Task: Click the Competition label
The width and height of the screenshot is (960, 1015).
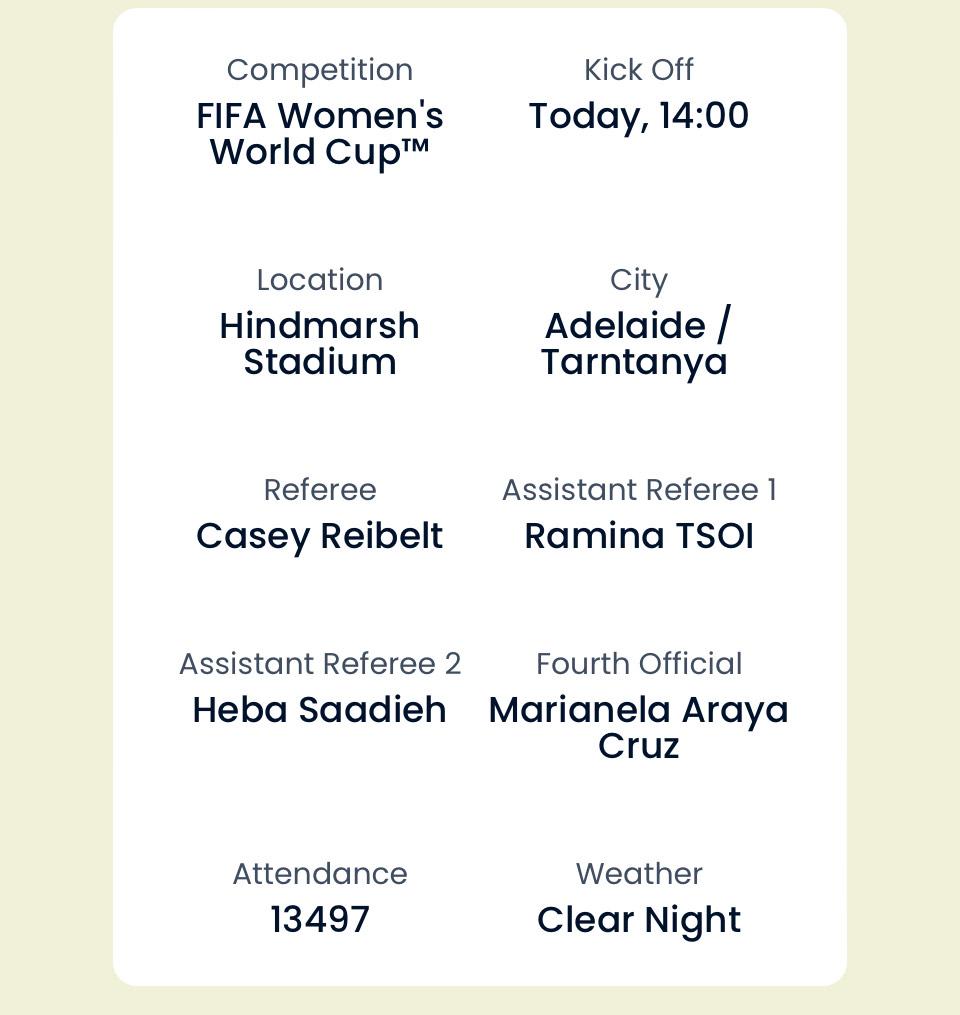Action: point(320,70)
